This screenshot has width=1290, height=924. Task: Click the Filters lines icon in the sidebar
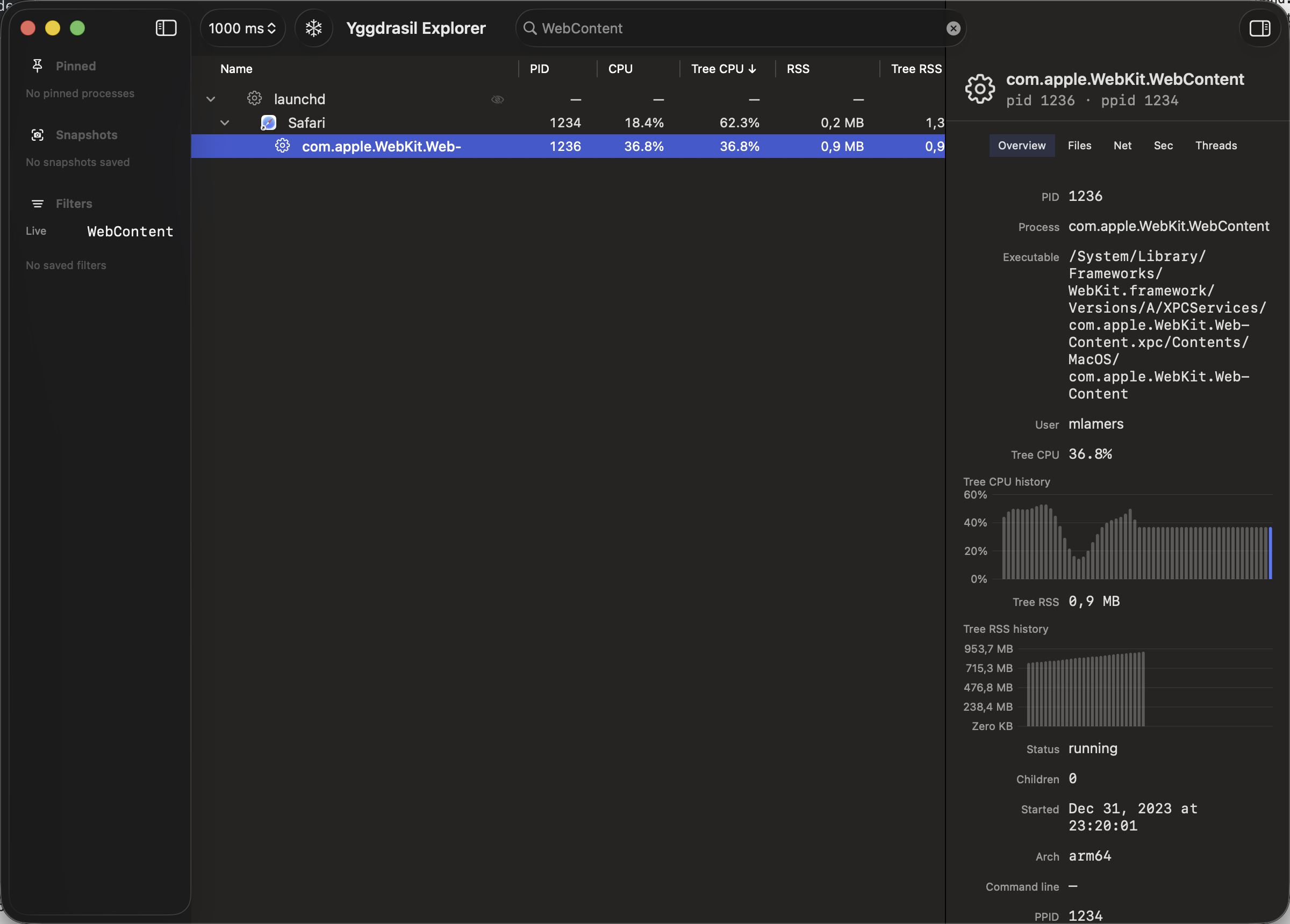[x=38, y=204]
